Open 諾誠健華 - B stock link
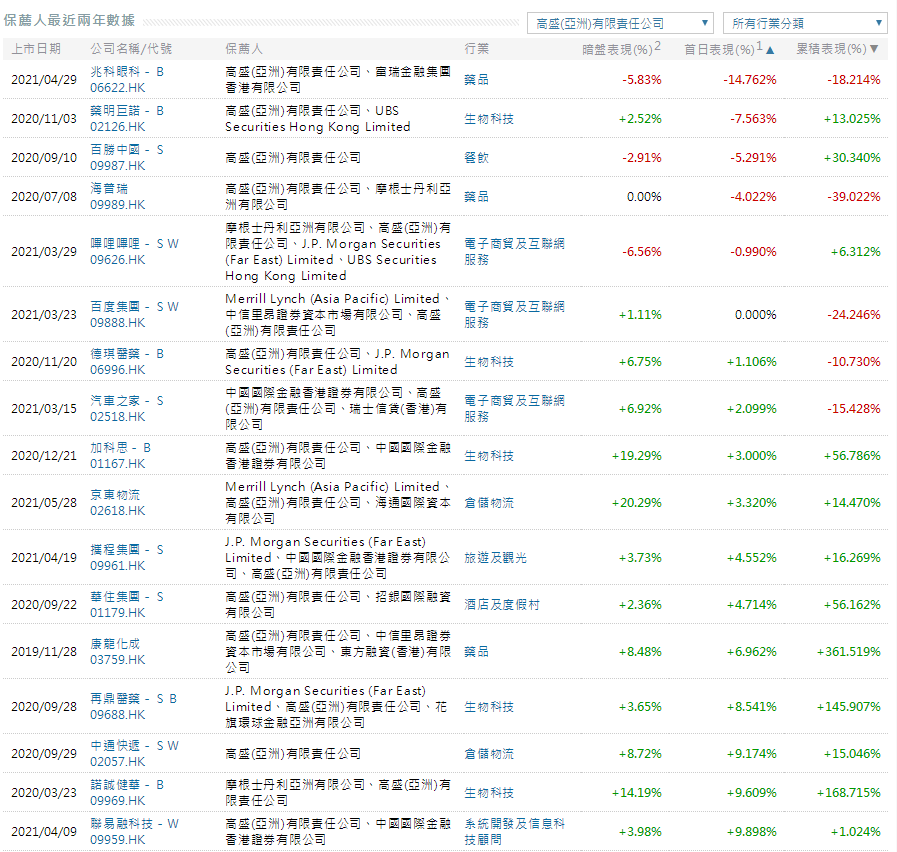The width and height of the screenshot is (897, 852). (x=127, y=784)
